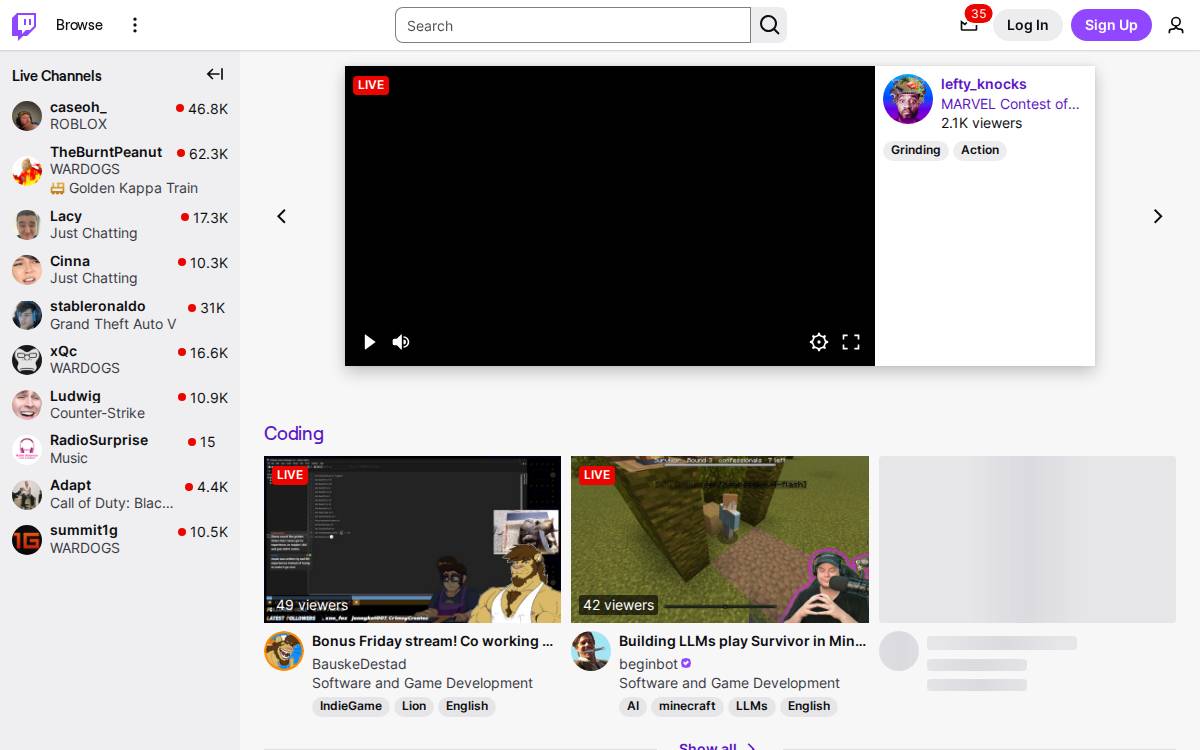Open RadioSurprise channel avatar

click(x=27, y=450)
